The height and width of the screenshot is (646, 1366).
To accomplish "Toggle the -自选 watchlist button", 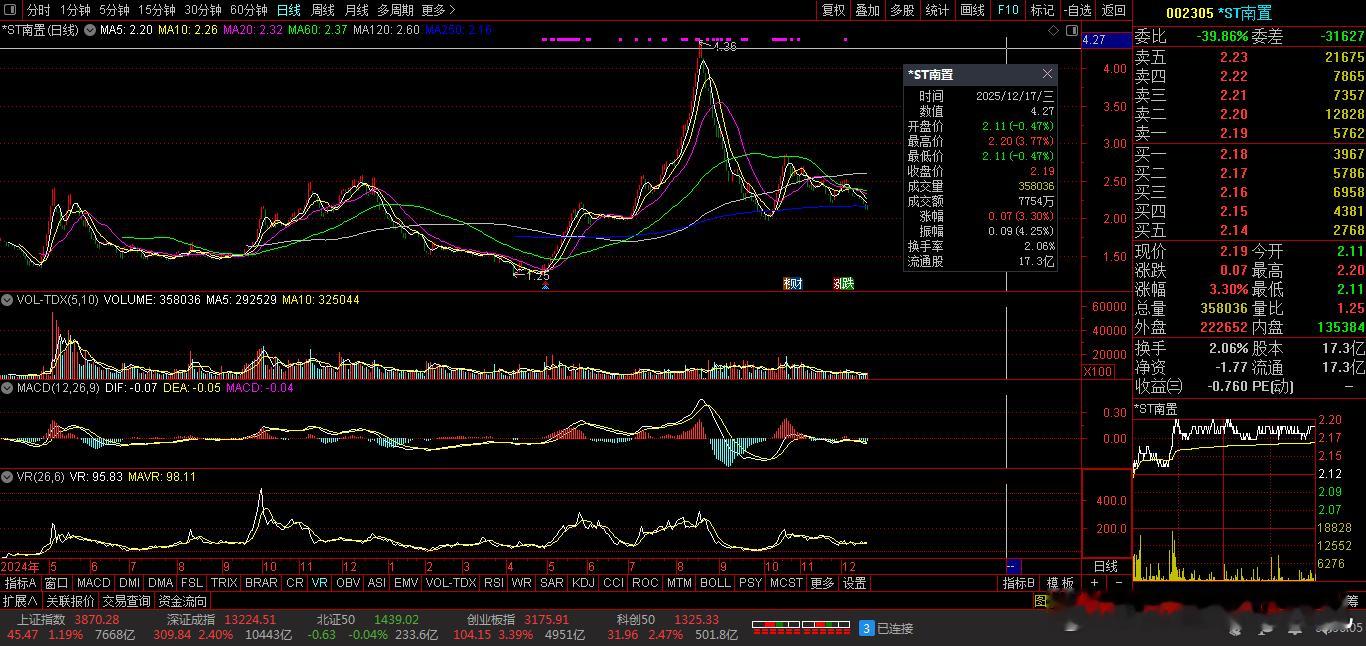I will point(1078,10).
